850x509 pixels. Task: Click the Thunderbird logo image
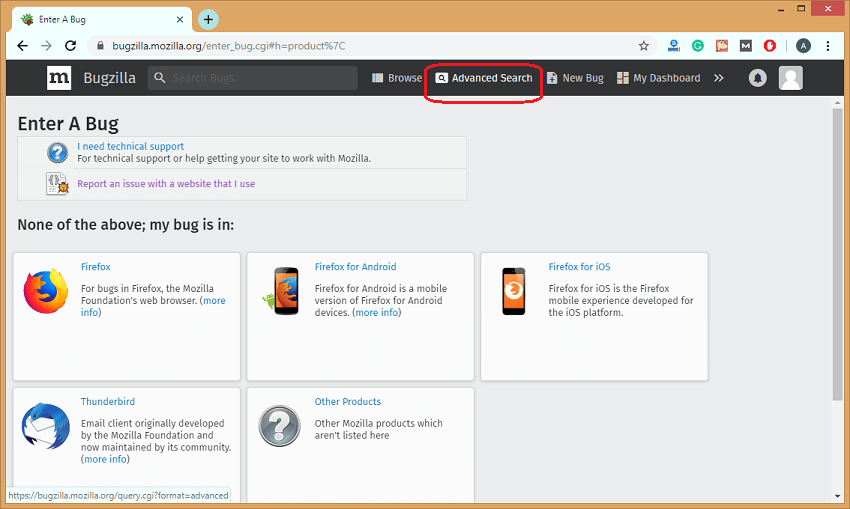click(x=46, y=426)
